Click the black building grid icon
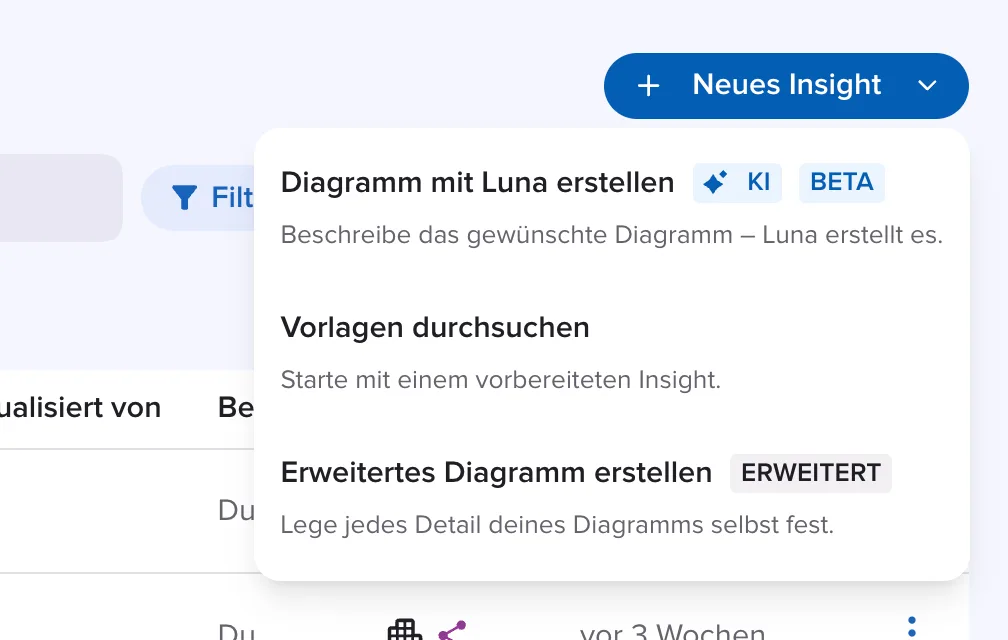The width and height of the screenshot is (1008, 640). (x=405, y=630)
